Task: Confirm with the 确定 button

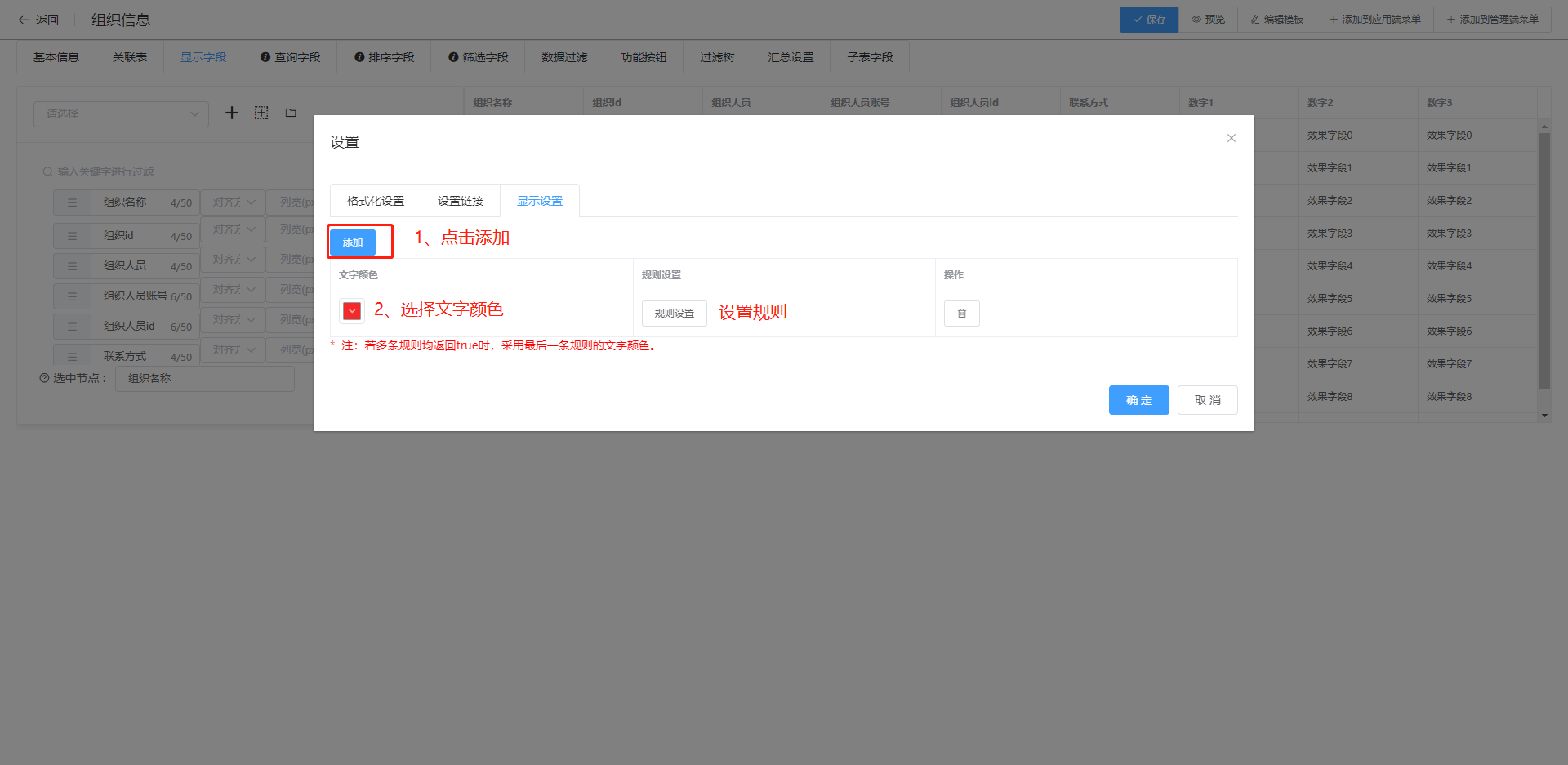Action: click(1138, 400)
